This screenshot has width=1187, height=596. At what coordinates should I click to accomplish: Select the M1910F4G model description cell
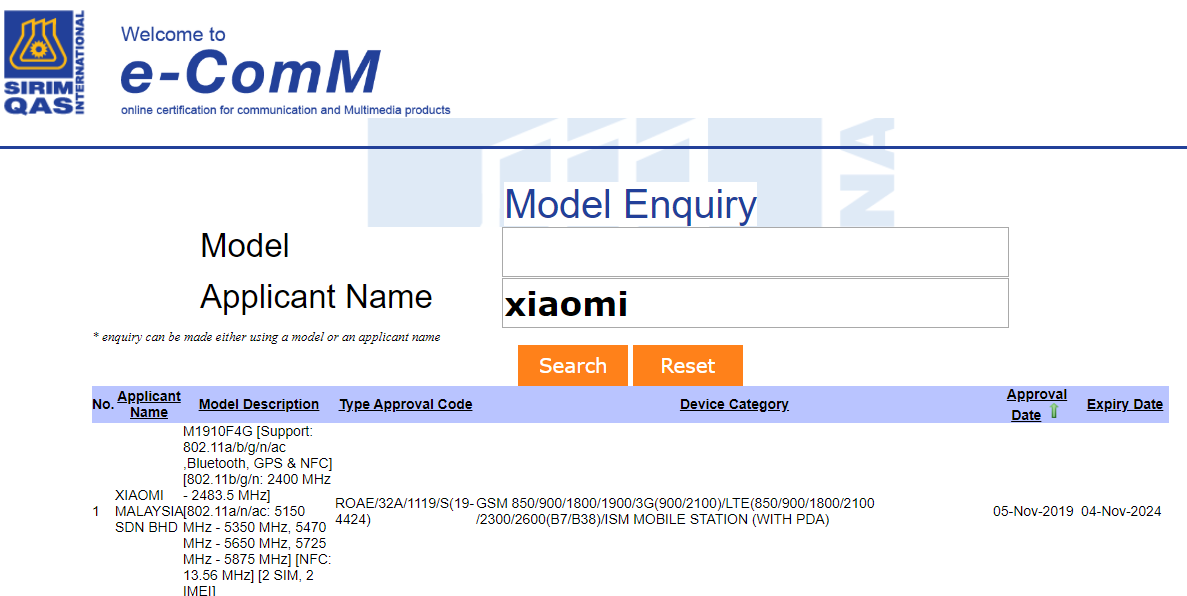pos(258,511)
